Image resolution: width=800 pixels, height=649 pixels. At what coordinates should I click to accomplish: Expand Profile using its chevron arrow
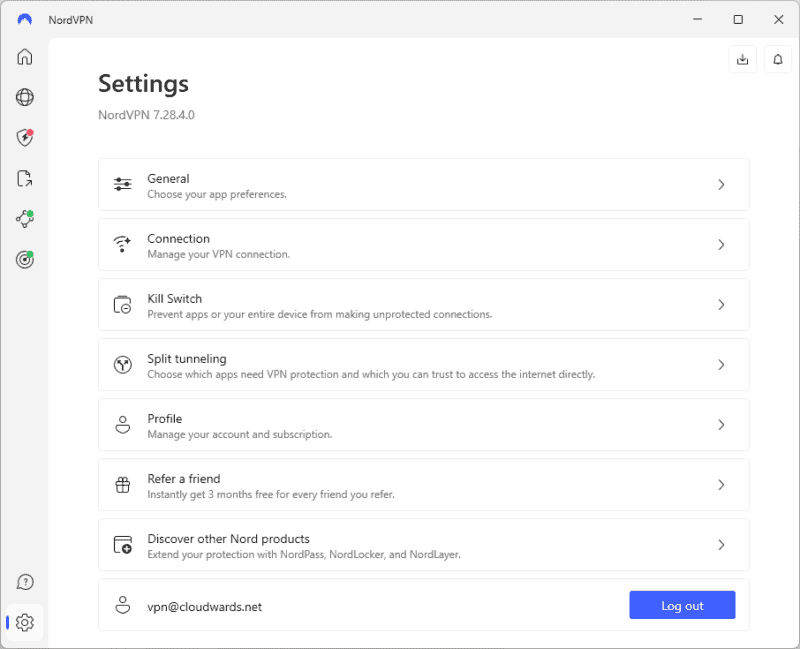tap(721, 425)
